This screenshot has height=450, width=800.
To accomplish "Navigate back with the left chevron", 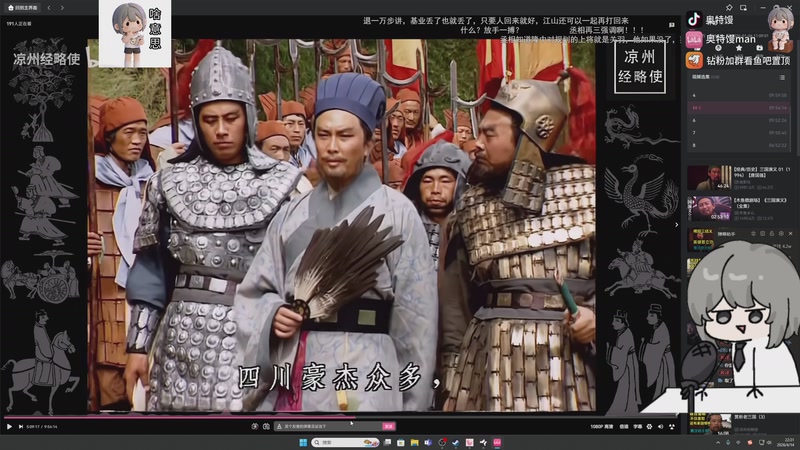I will point(49,8).
